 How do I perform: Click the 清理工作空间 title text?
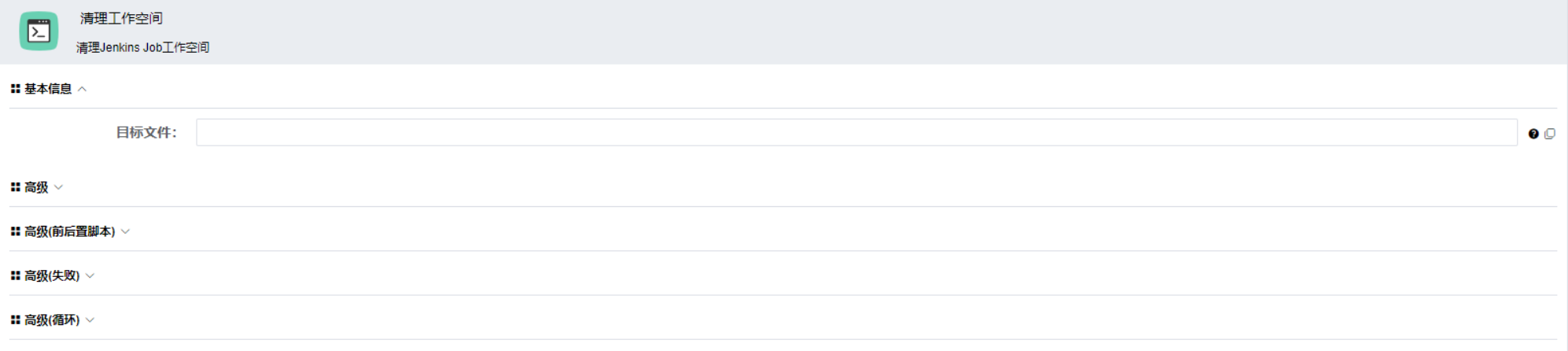[x=121, y=18]
